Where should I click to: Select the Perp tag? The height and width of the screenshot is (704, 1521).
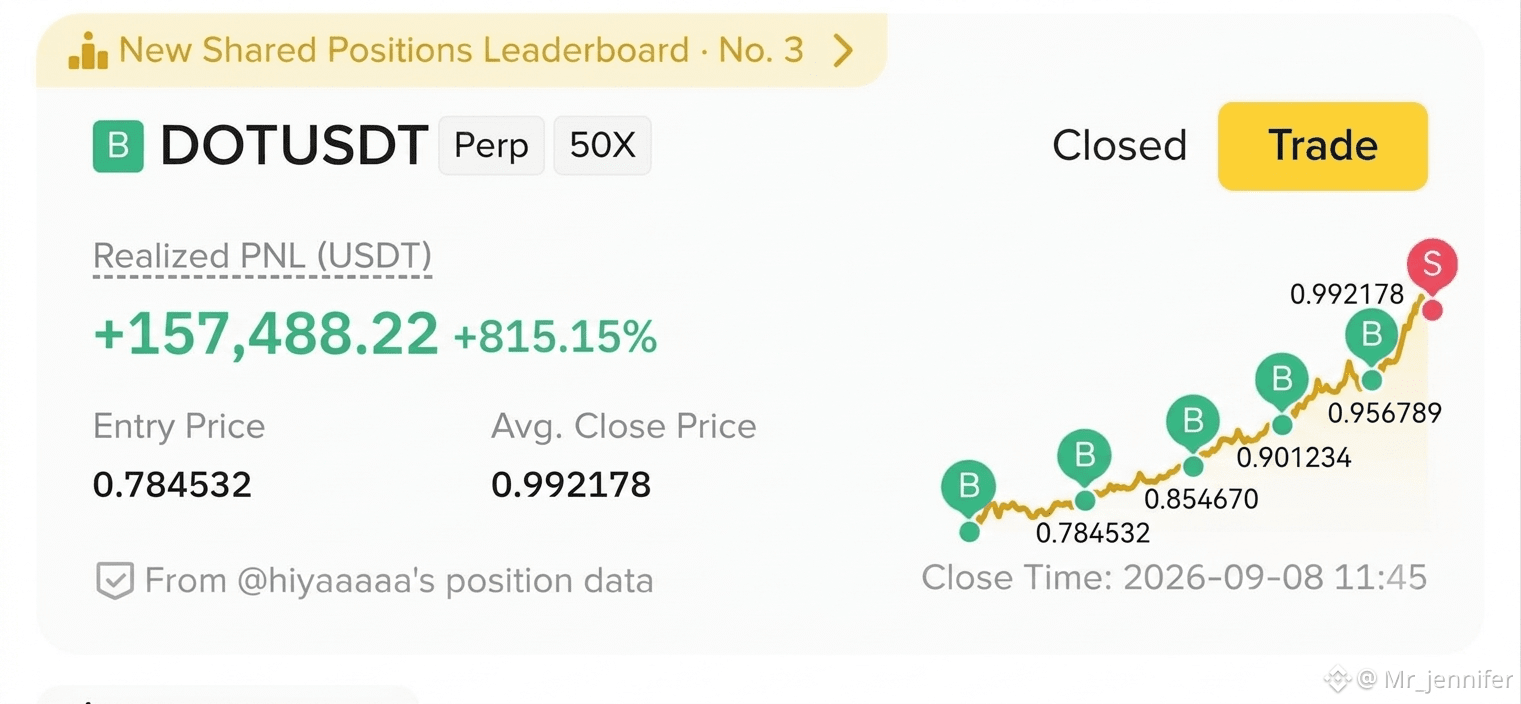click(x=491, y=146)
